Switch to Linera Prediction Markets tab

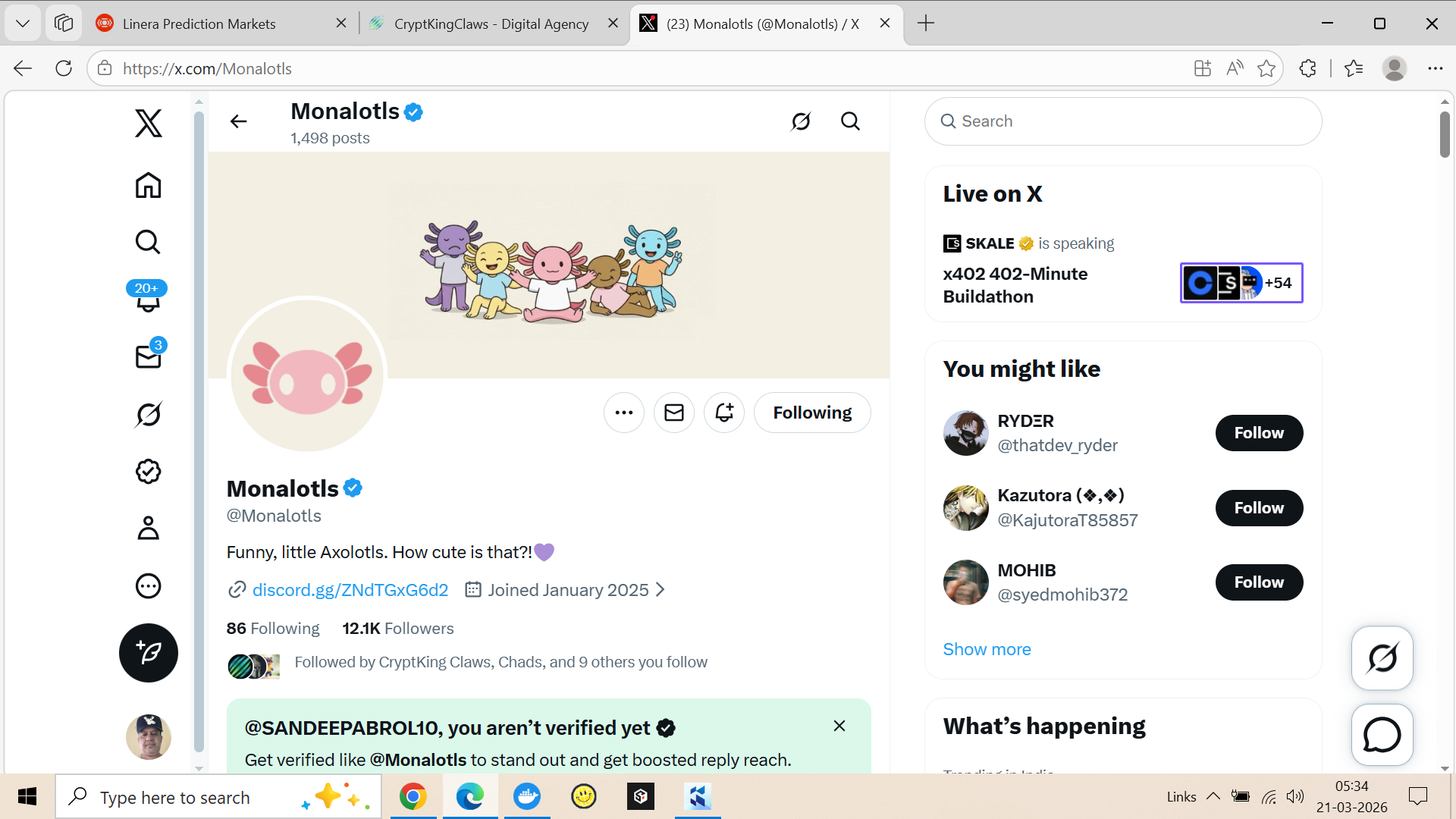199,24
